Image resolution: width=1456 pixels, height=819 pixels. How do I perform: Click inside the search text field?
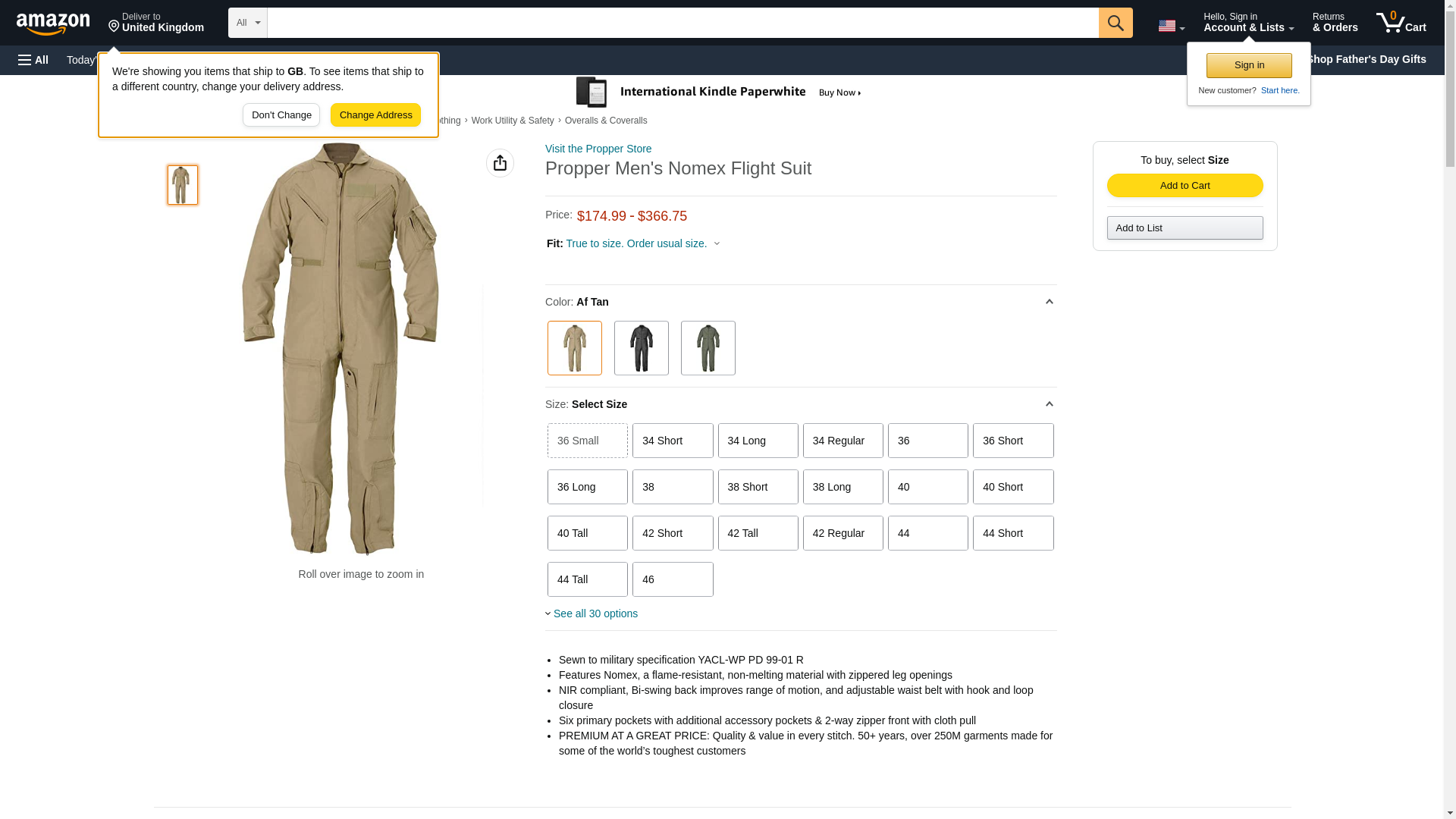pyautogui.click(x=682, y=23)
